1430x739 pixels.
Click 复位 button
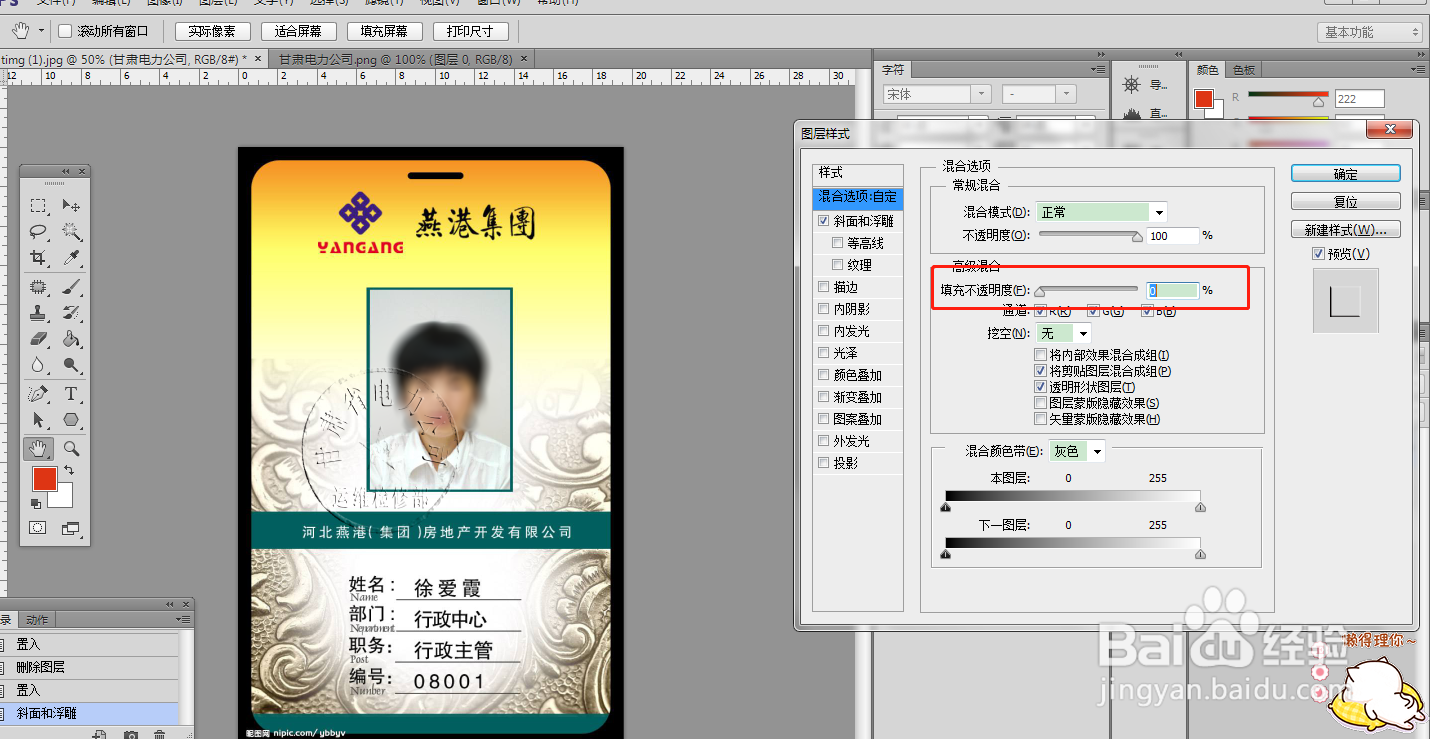coord(1345,202)
